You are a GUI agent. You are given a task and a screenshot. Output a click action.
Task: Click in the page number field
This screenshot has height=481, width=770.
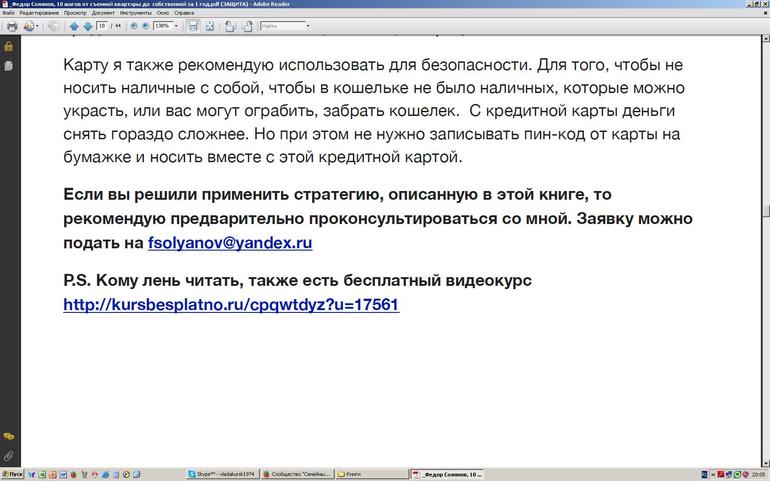coord(102,26)
